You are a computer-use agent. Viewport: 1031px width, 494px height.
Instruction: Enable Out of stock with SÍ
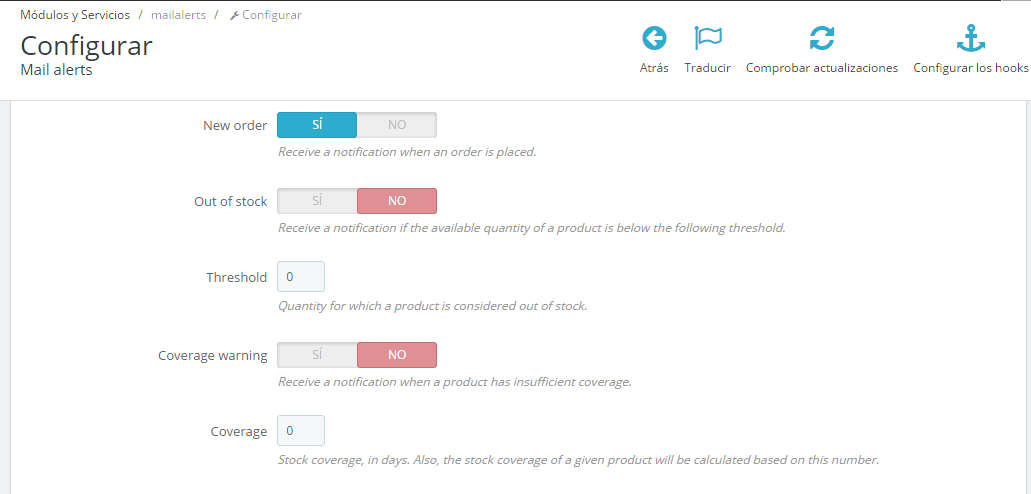pyautogui.click(x=317, y=201)
